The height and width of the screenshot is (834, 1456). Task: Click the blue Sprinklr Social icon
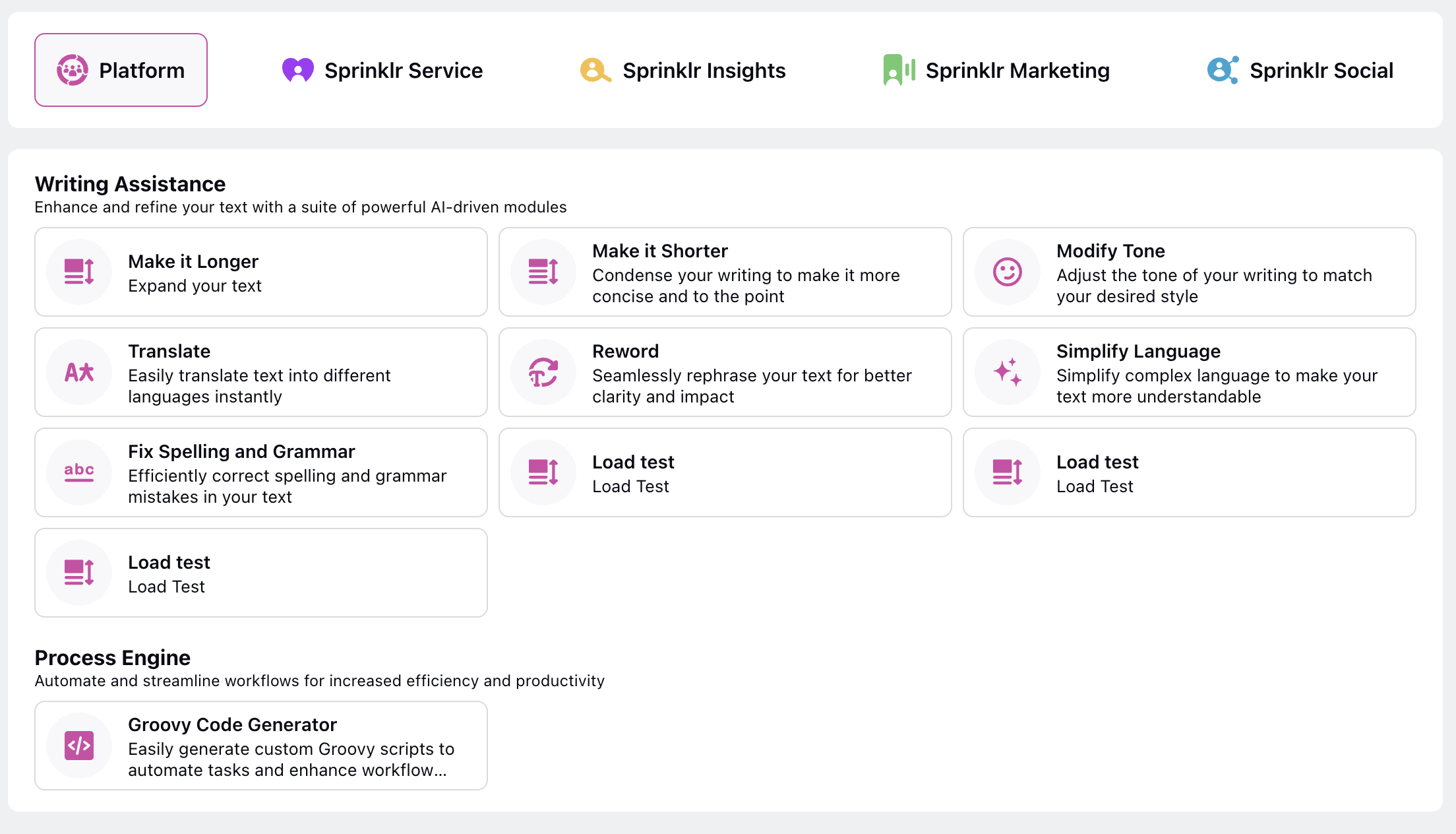(x=1223, y=70)
